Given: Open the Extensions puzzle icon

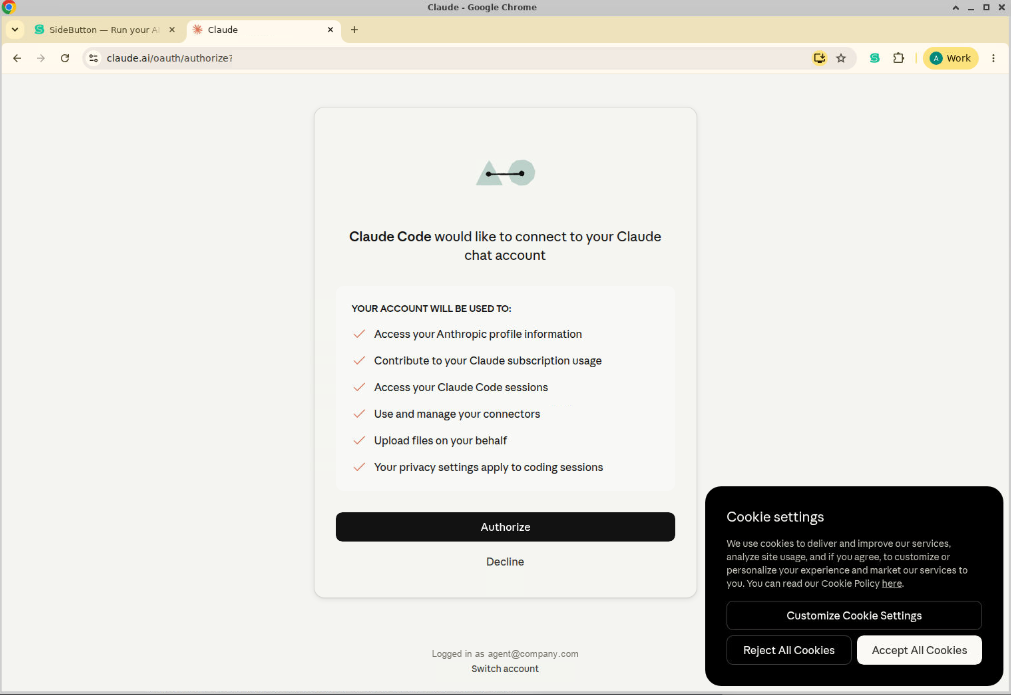Looking at the screenshot, I should click(898, 58).
